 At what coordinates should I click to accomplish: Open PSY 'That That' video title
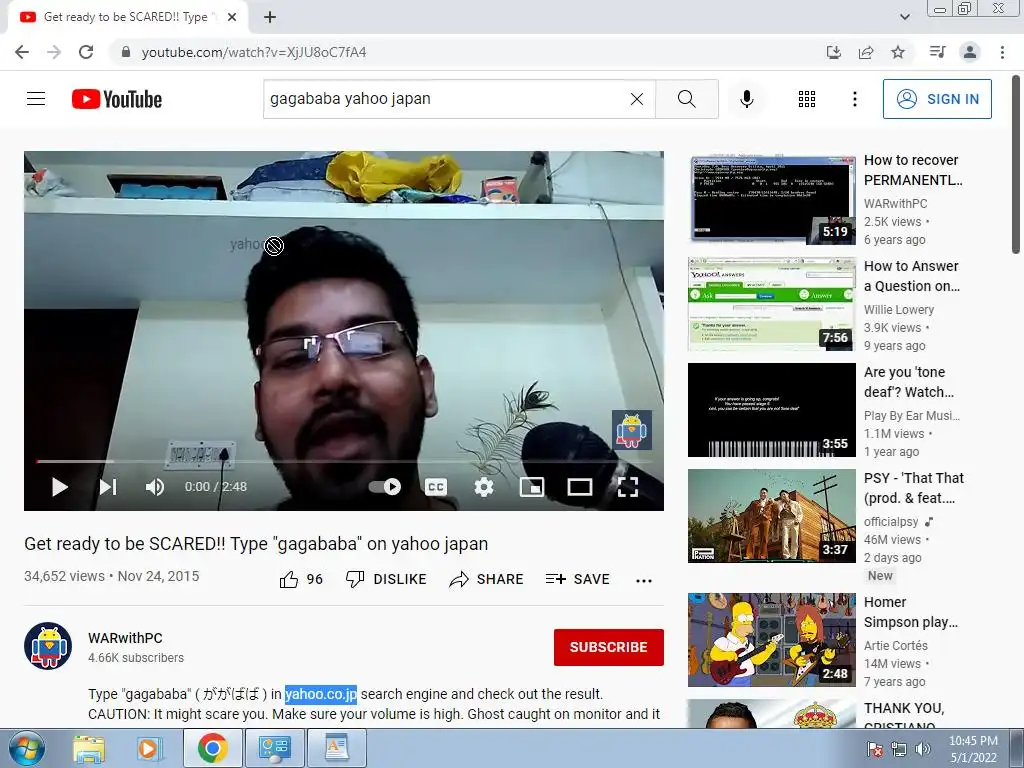914,488
